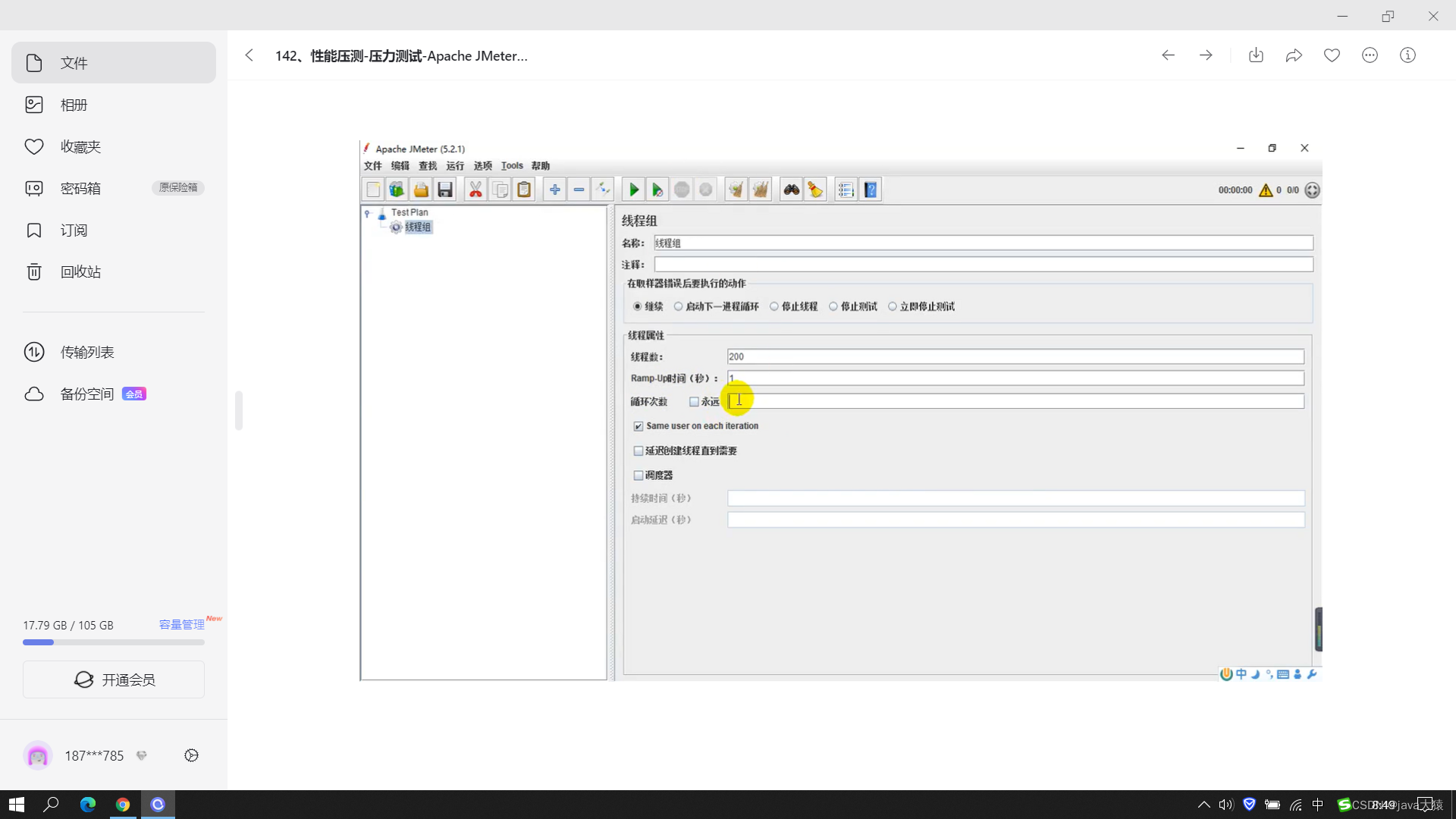This screenshot has height=819, width=1456.
Task: Select the 停止线程 radio button
Action: point(774,306)
